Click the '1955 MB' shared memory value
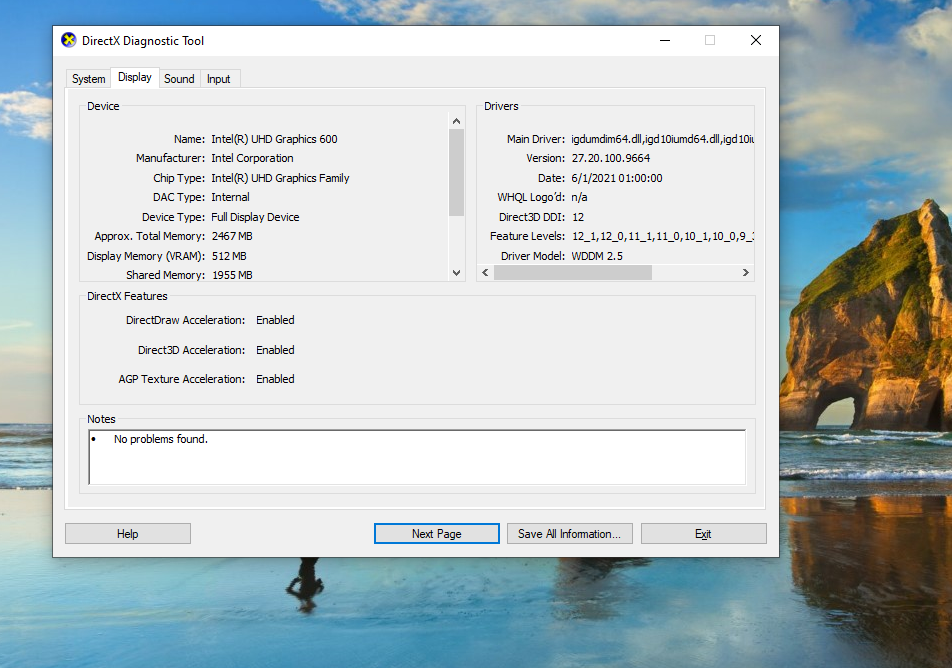952x668 pixels. (x=232, y=275)
